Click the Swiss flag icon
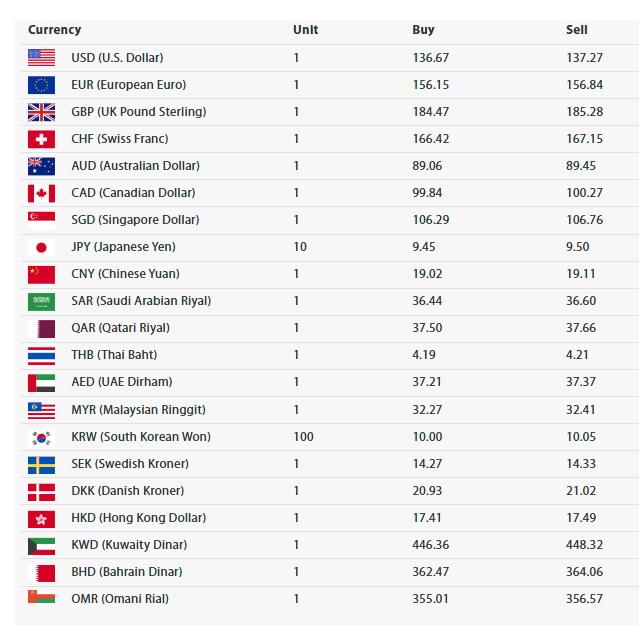Screen dimensions: 639x625 [41, 139]
